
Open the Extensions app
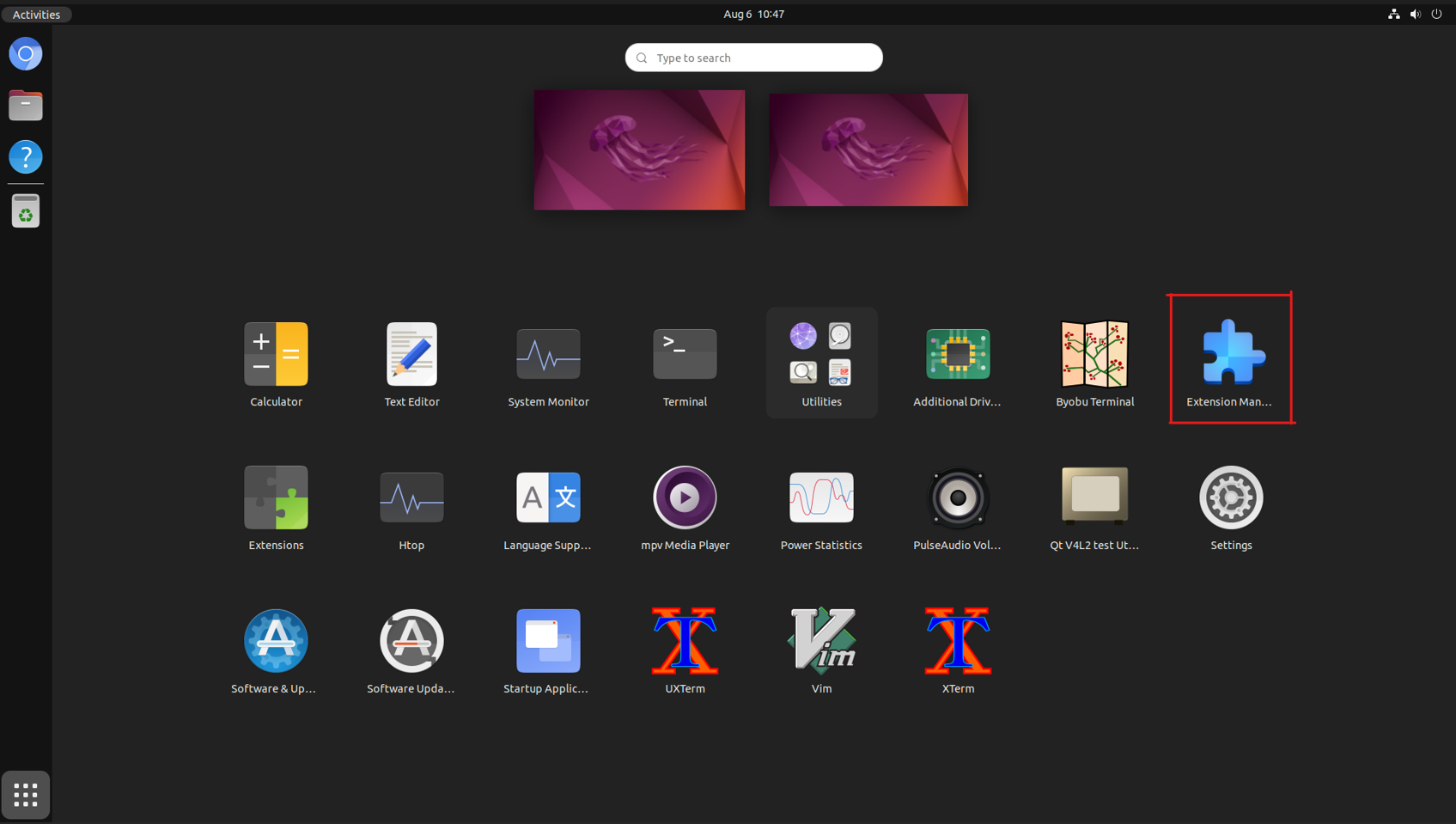(276, 506)
